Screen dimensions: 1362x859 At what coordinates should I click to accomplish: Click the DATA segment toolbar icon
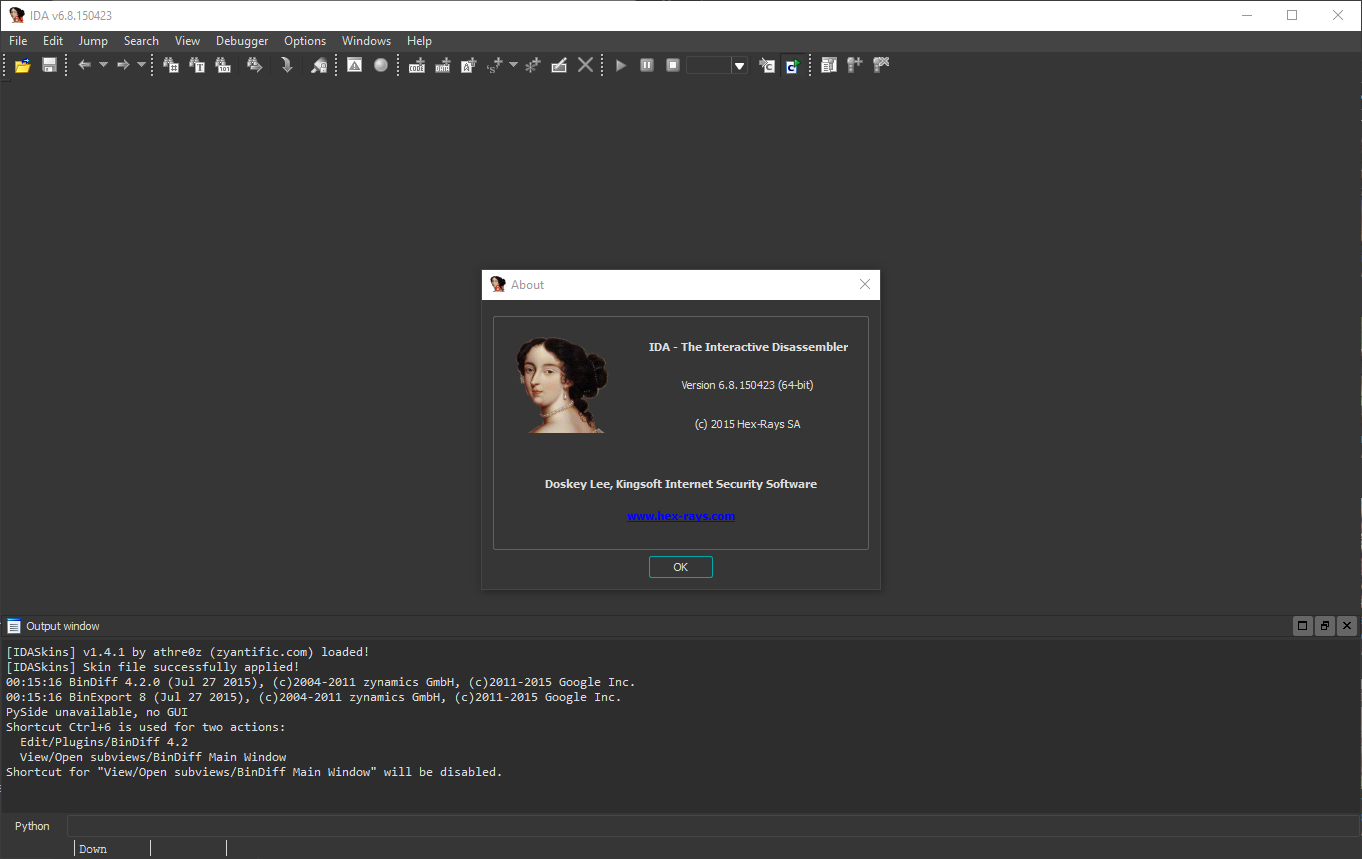443,65
